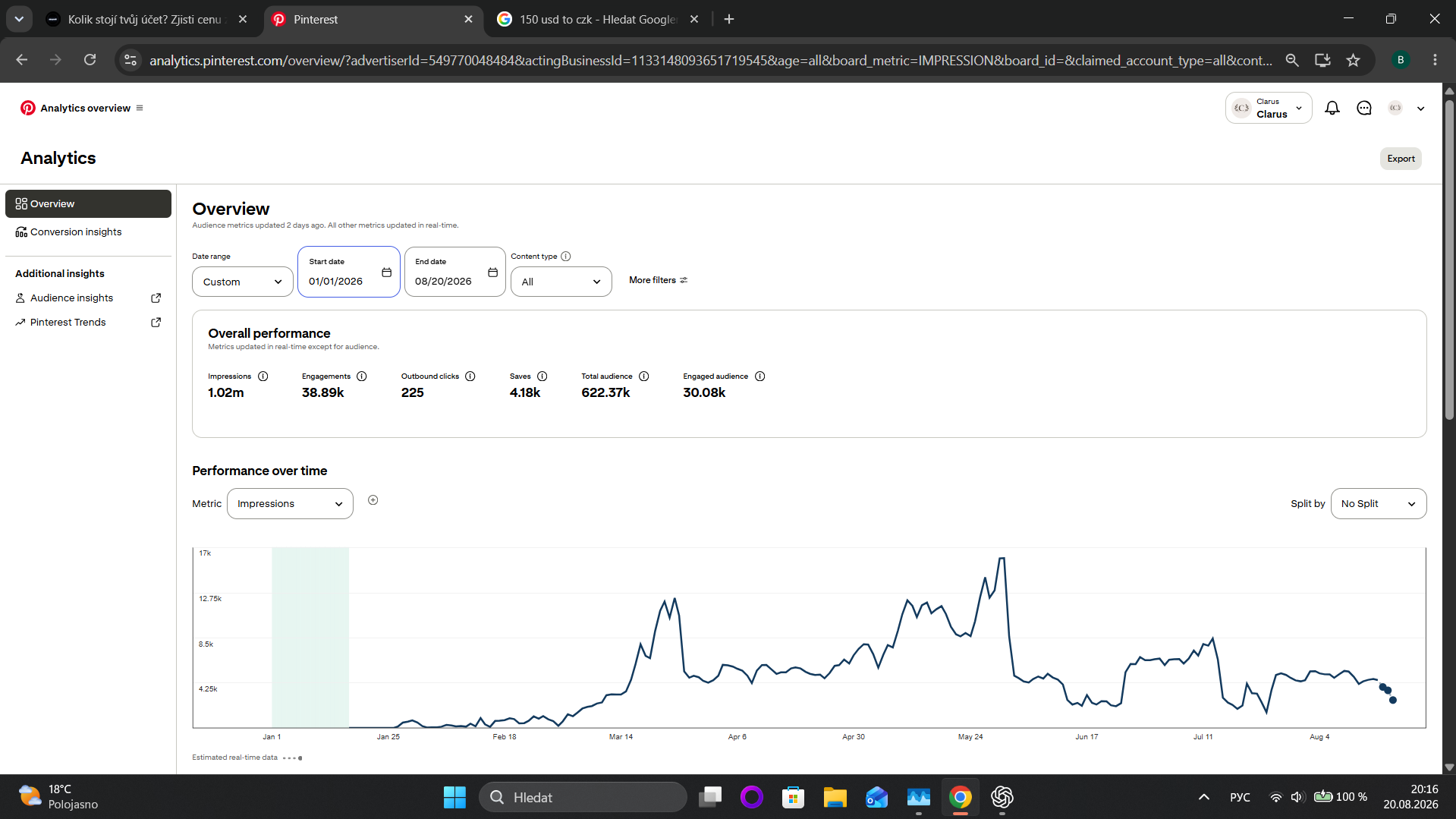Bookmark this page with the star icon
This screenshot has height=819, width=1456.
pyautogui.click(x=1353, y=60)
